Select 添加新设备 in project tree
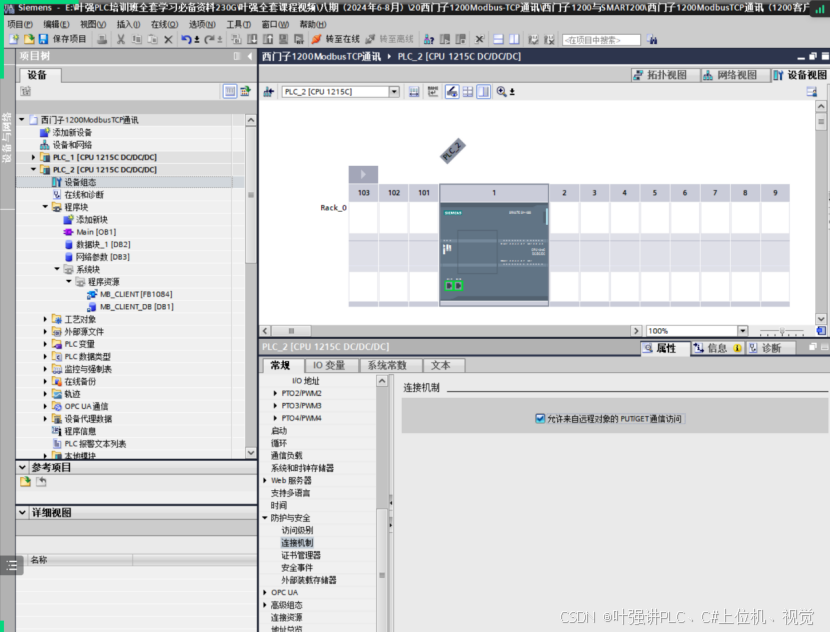 point(66,133)
